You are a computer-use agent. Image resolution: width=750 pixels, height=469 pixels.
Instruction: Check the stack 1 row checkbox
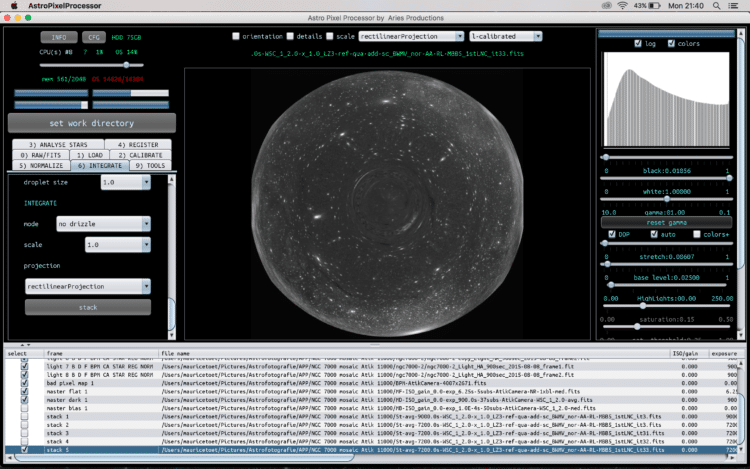[24, 416]
